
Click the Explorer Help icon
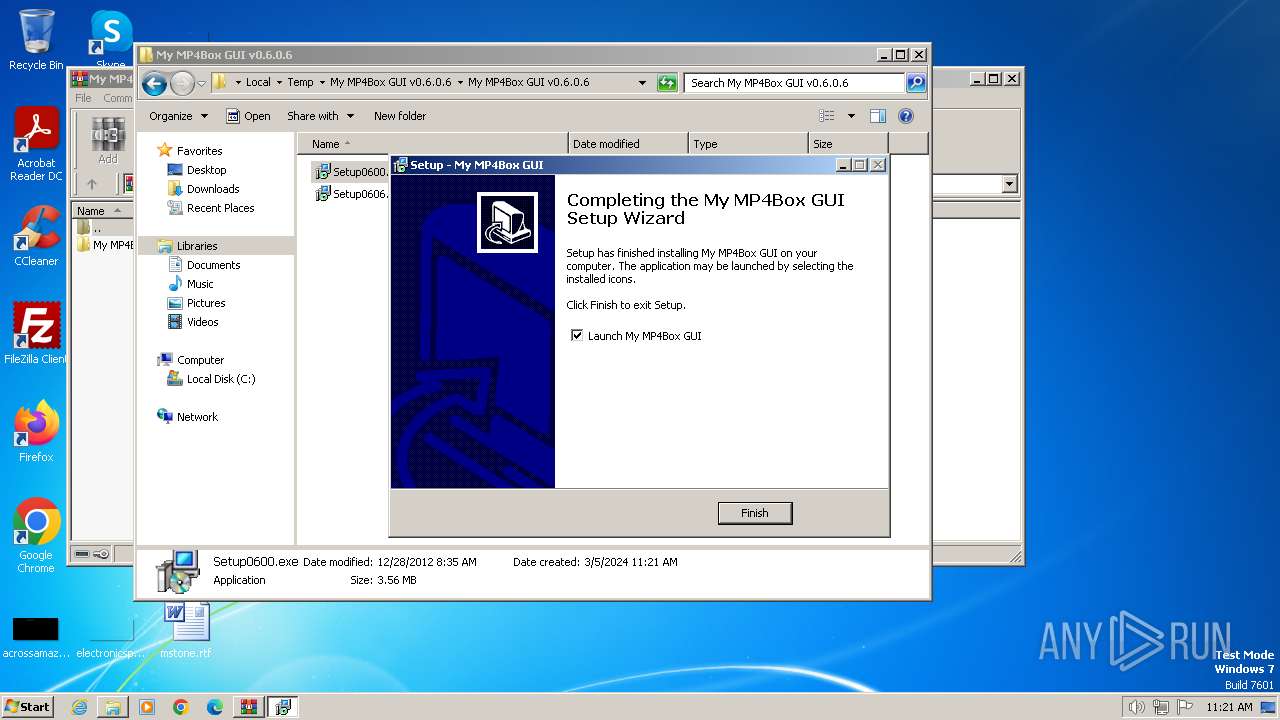coord(906,116)
